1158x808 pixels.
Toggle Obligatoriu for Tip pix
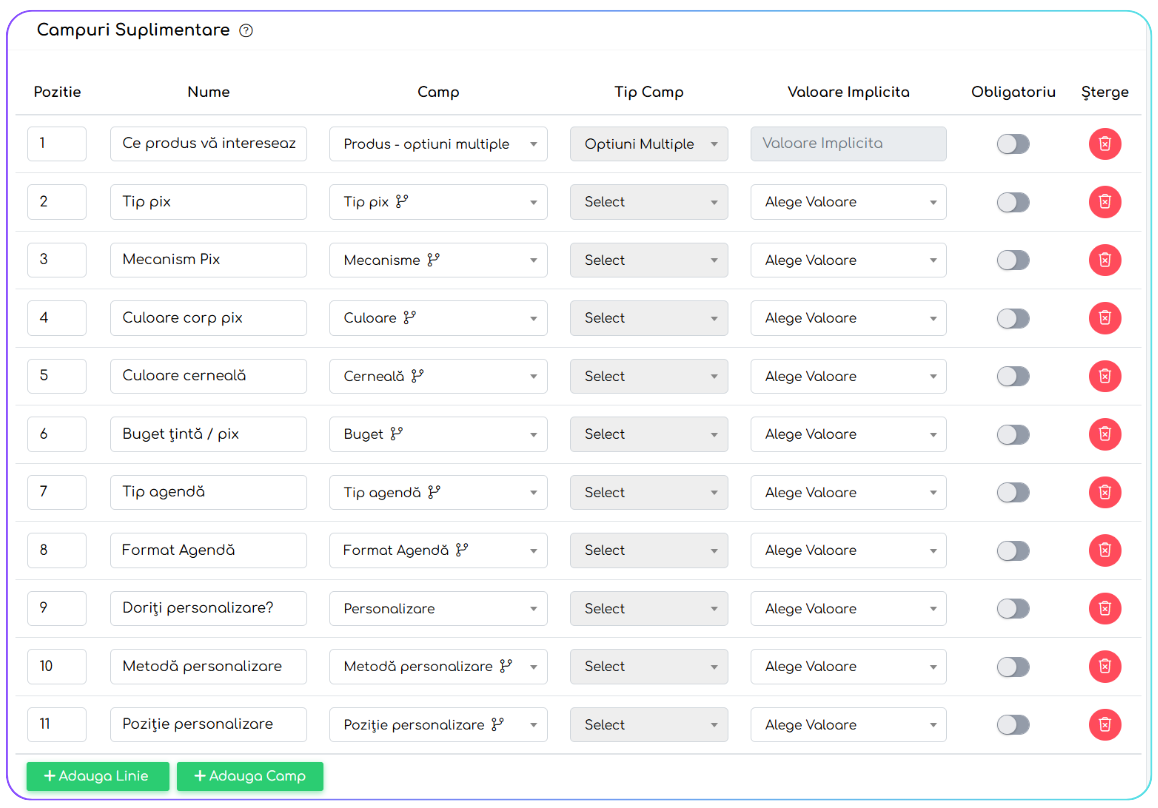pyautogui.click(x=1013, y=202)
